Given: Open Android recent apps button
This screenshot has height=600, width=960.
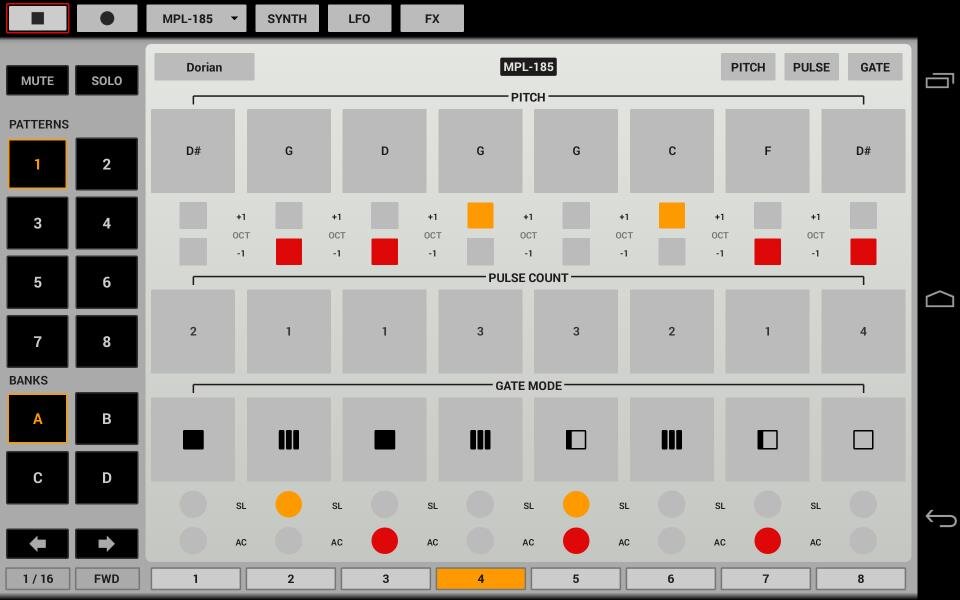Looking at the screenshot, I should point(939,81).
